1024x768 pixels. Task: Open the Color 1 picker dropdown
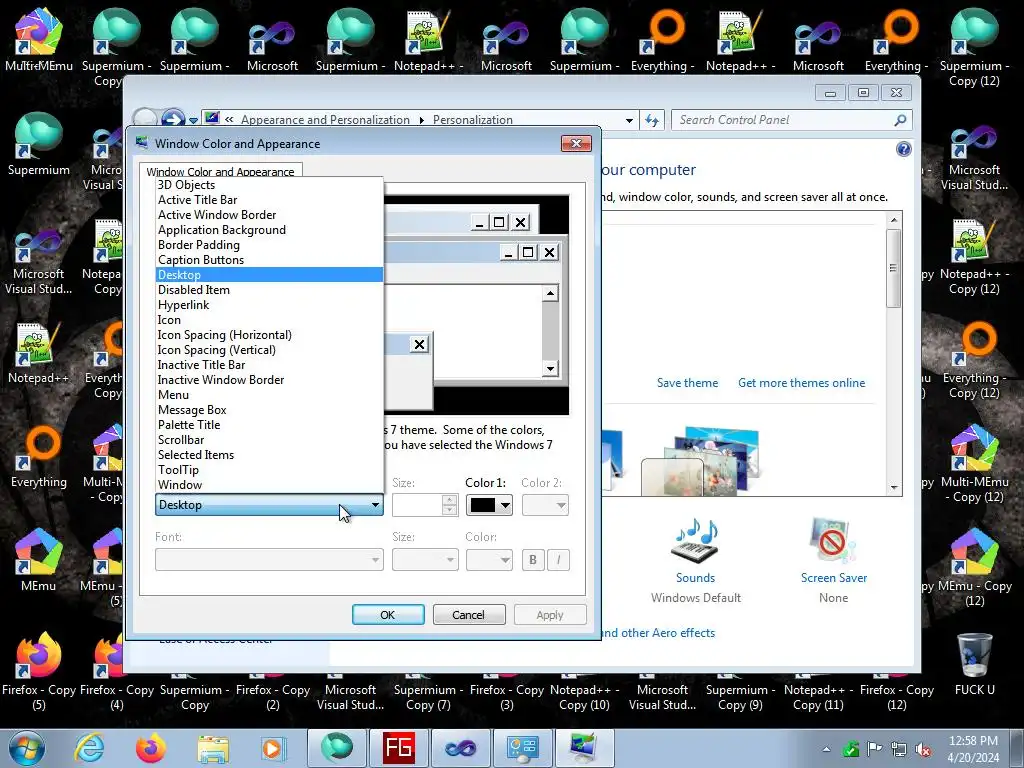(489, 505)
